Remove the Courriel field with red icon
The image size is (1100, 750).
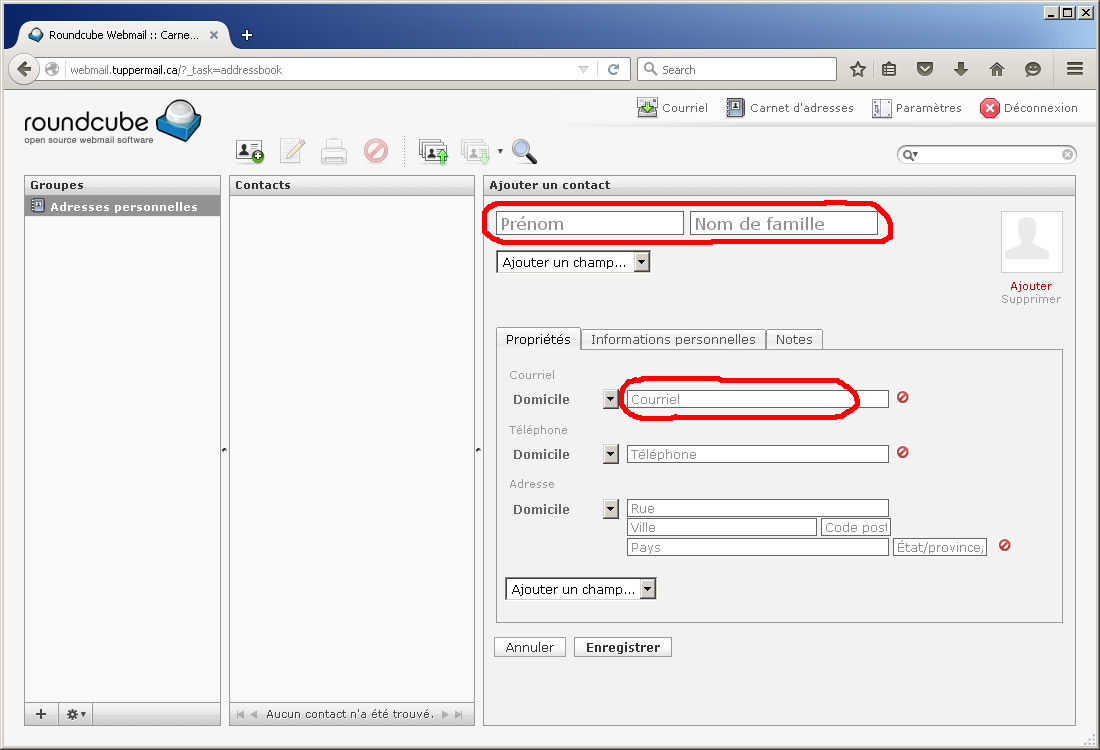(x=902, y=397)
